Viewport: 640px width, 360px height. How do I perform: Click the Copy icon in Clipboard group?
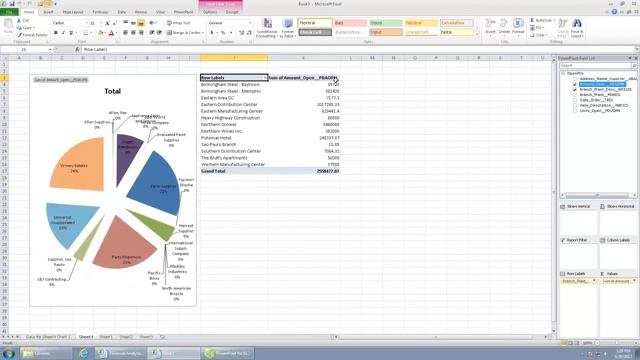20,28
